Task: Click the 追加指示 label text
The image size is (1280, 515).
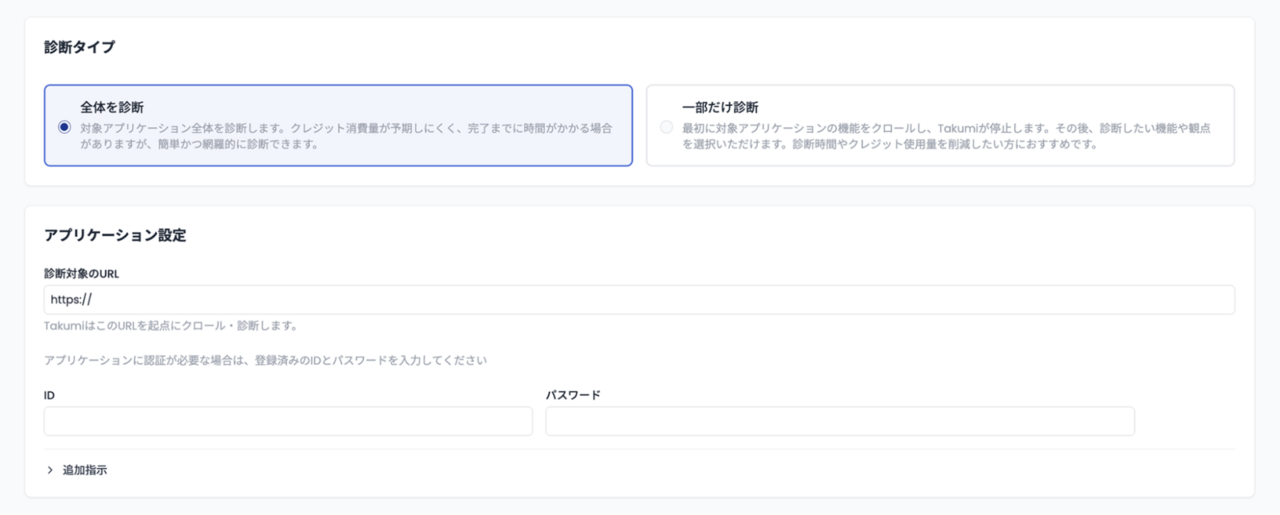Action: pos(85,470)
